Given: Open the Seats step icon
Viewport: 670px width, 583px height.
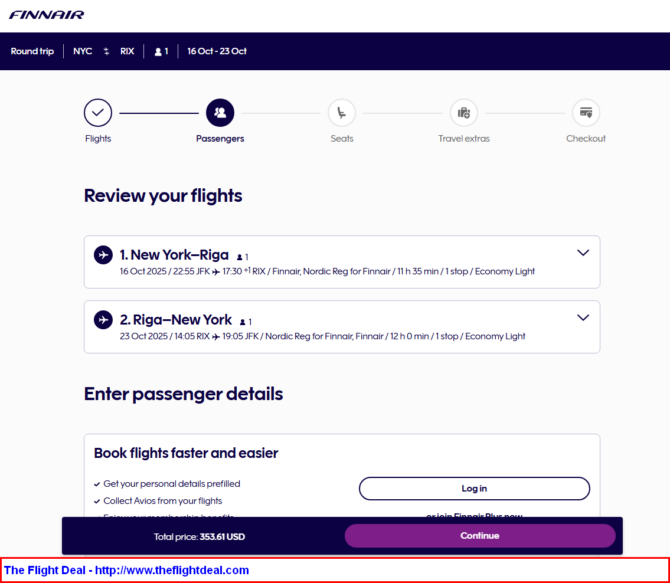Looking at the screenshot, I should (342, 113).
